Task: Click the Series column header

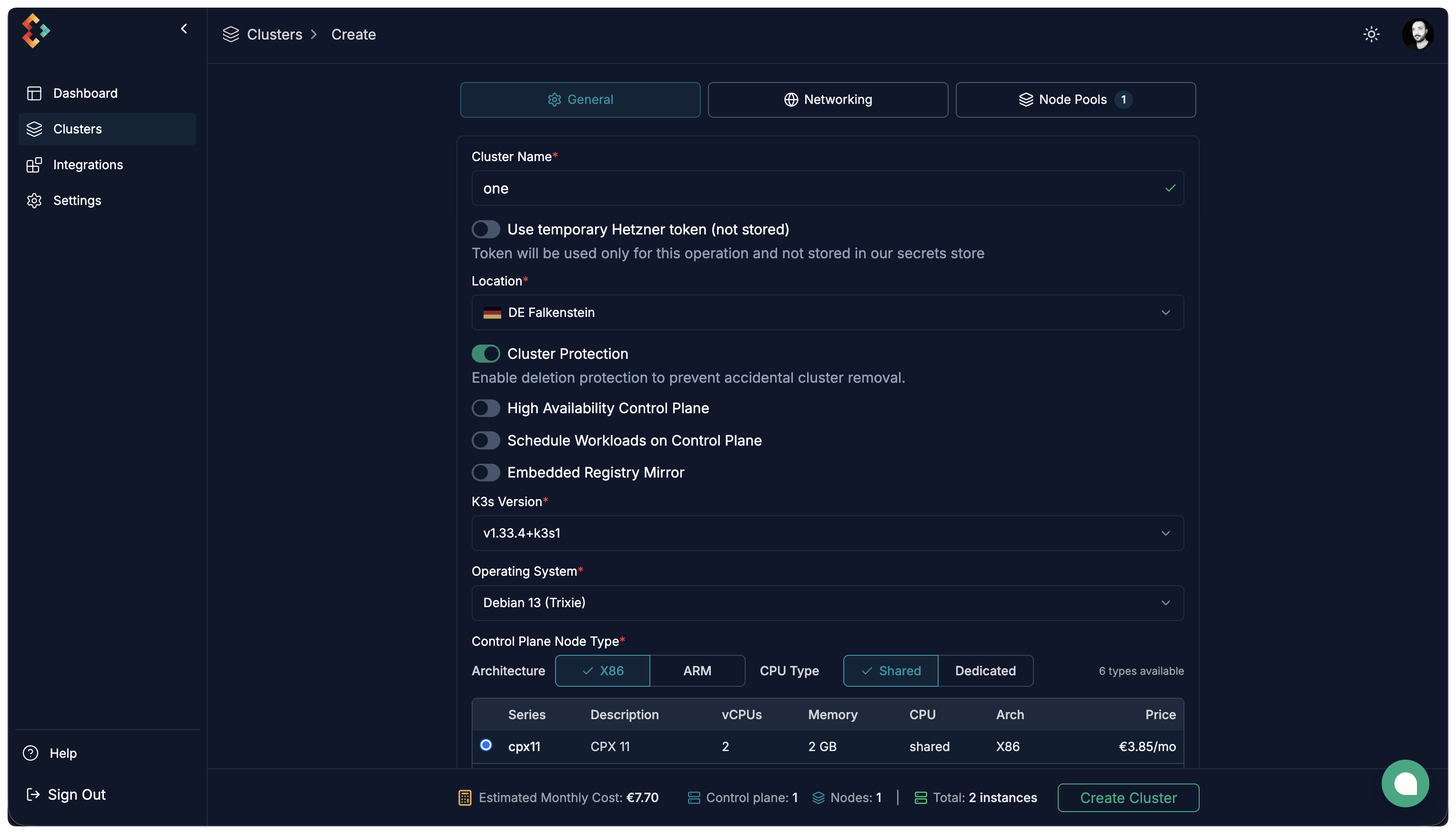Action: (527, 714)
